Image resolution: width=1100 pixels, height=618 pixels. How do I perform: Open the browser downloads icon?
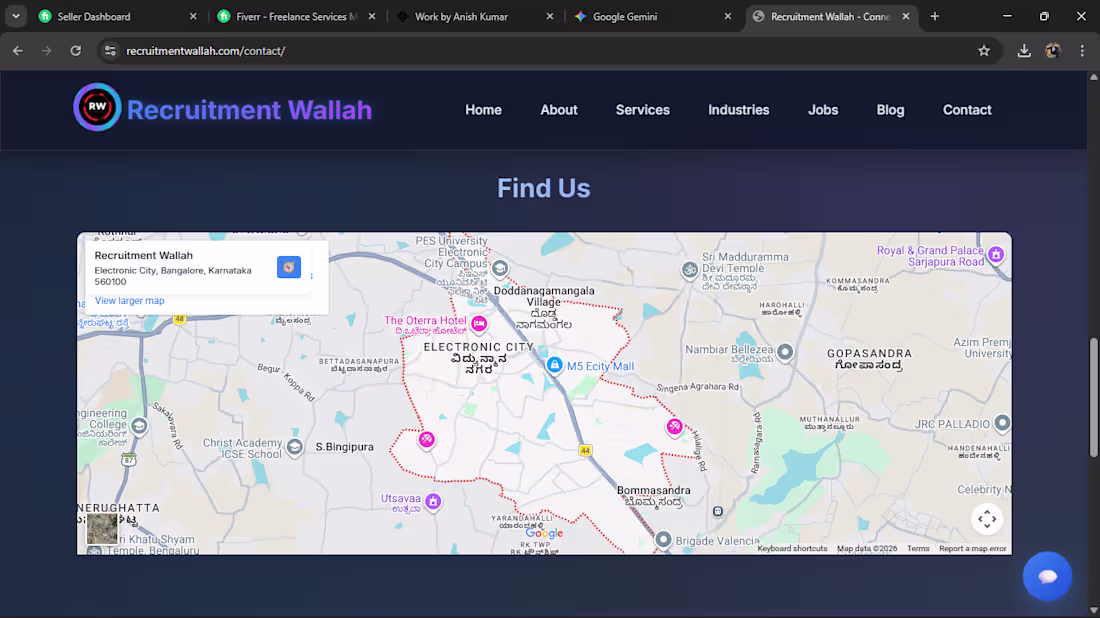(x=1024, y=51)
